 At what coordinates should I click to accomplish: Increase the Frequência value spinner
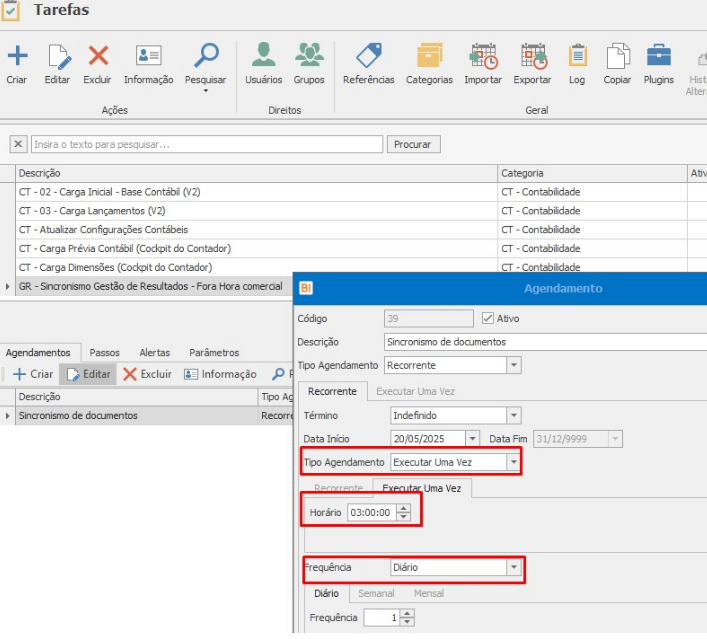pyautogui.click(x=408, y=614)
